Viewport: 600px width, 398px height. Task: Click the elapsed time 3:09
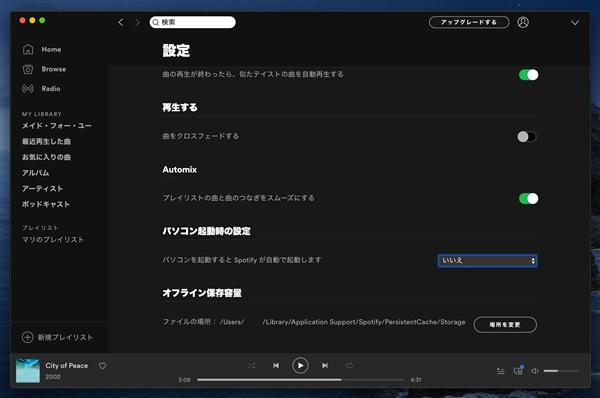coord(184,380)
